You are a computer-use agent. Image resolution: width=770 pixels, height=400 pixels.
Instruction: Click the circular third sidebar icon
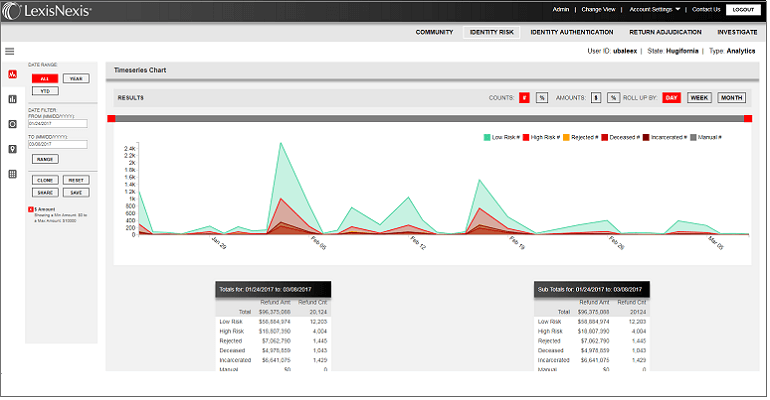pyautogui.click(x=13, y=124)
